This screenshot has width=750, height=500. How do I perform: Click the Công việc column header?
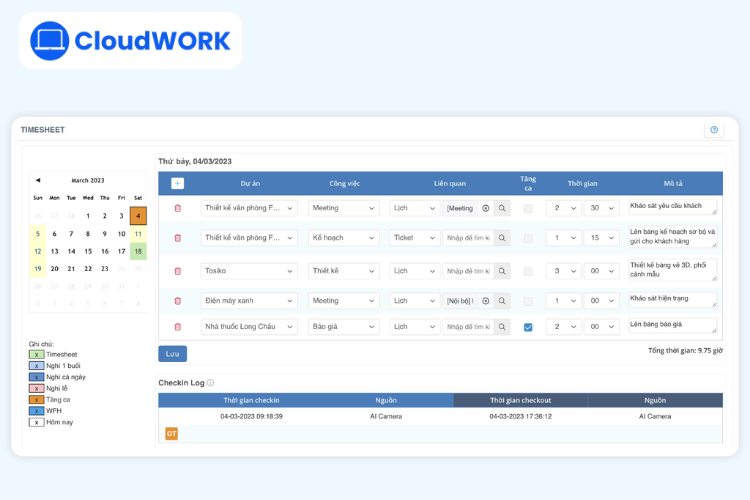[x=344, y=183]
